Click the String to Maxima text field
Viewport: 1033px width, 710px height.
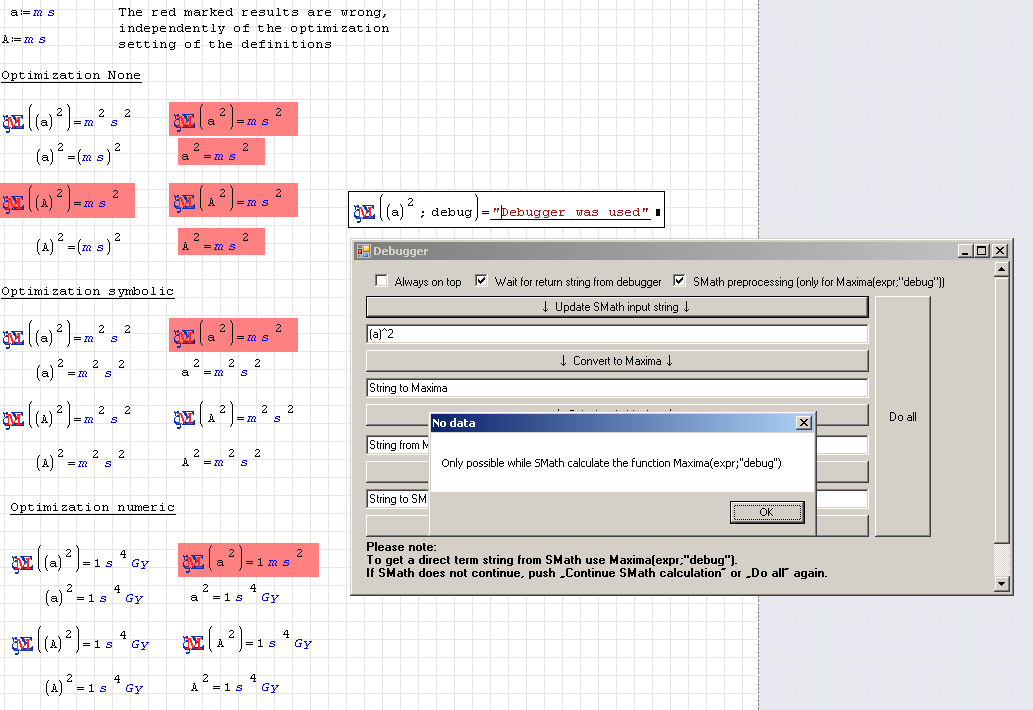pos(617,388)
